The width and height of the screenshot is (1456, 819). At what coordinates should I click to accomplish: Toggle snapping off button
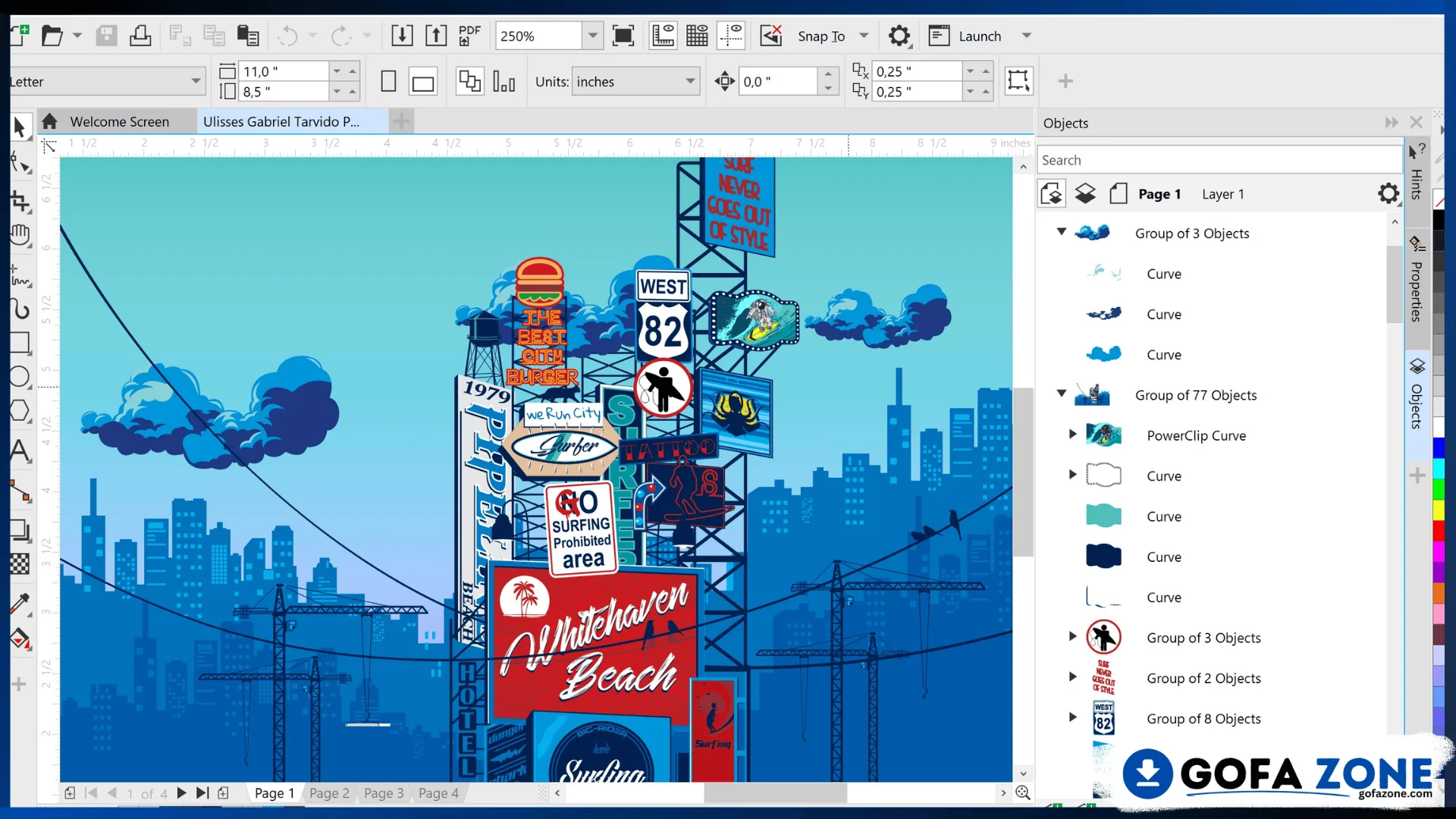tap(771, 36)
